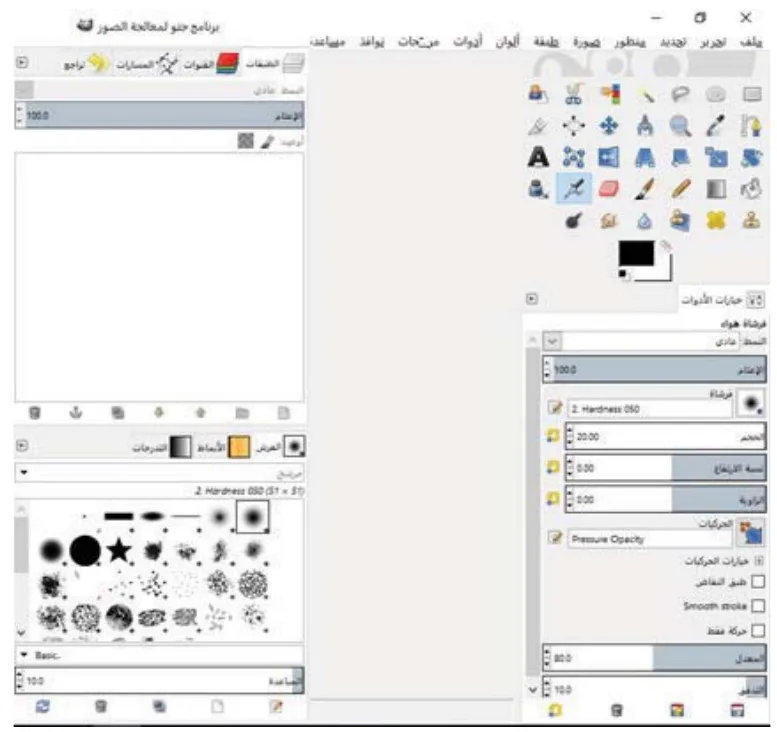Open the tool options tab configuration menu
This screenshot has height=732, width=777.
tap(532, 299)
